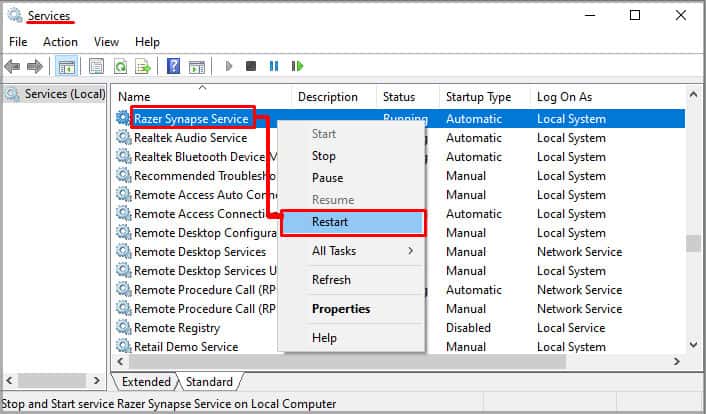Click the Export List toolbar icon

pos(143,67)
